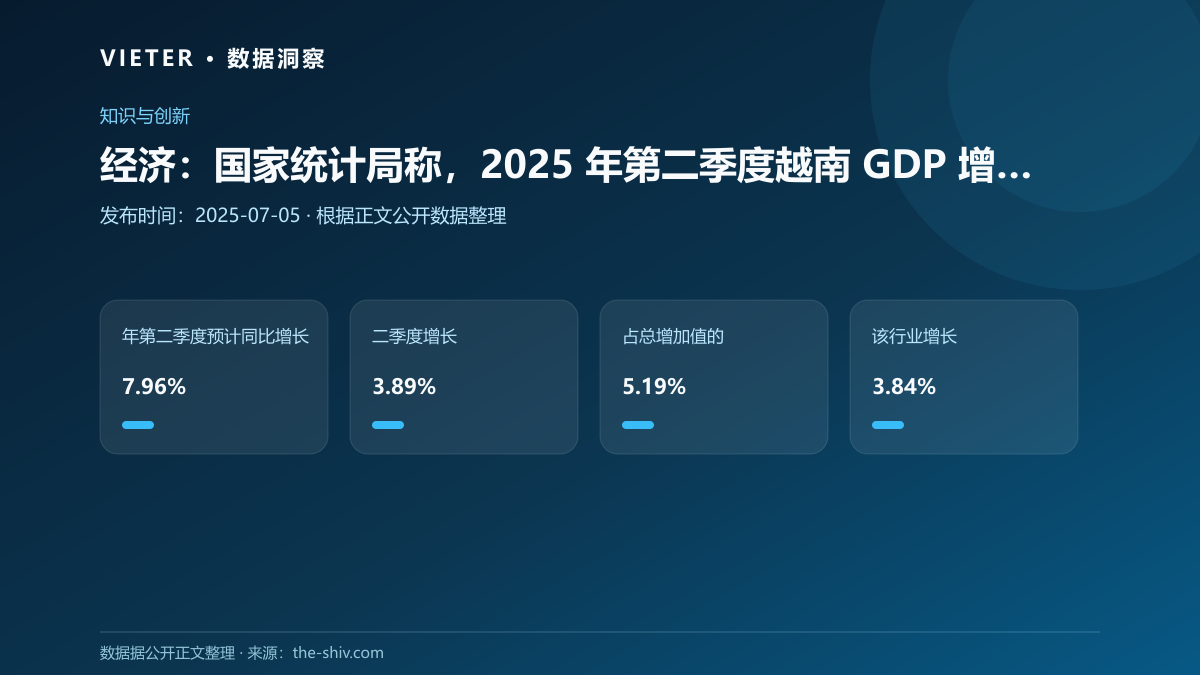Click the 3.89% figure
Viewport: 1200px width, 675px height.
[x=404, y=387]
